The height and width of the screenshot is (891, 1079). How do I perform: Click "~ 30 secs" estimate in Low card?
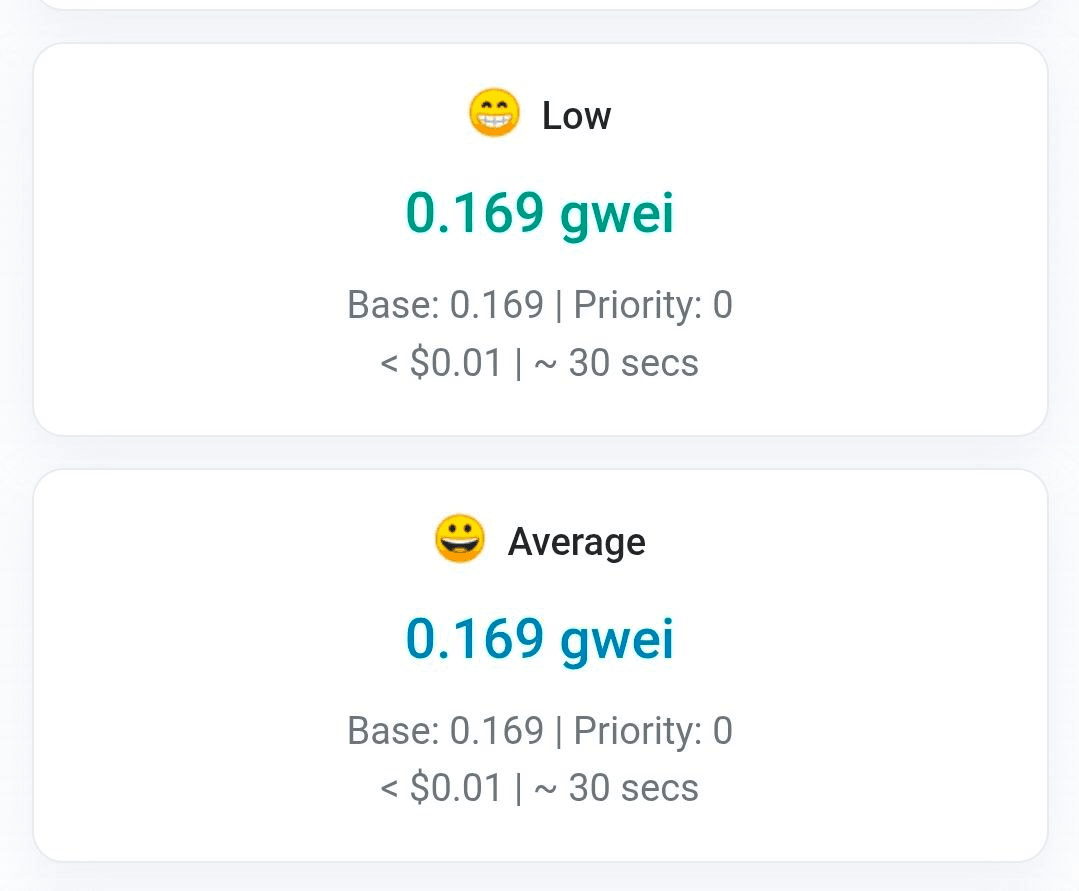pos(616,362)
